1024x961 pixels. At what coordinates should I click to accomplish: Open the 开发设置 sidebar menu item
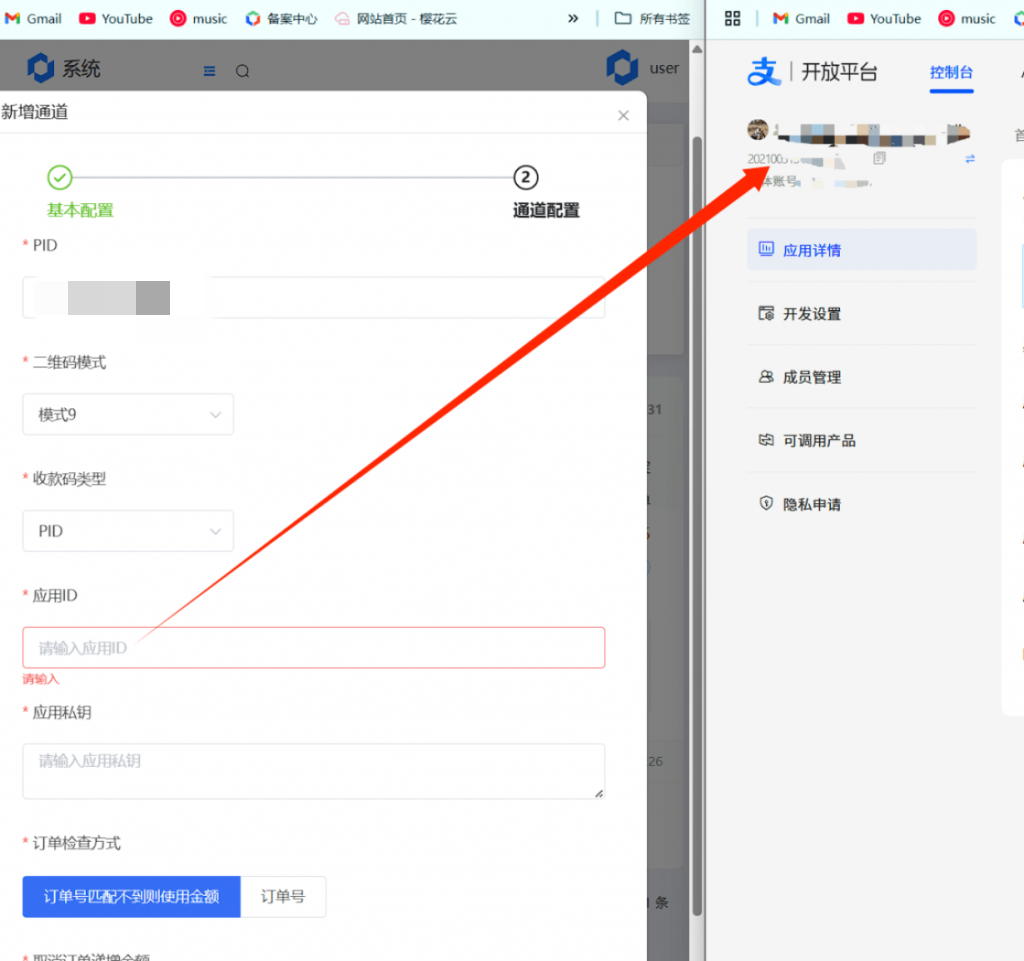(811, 314)
